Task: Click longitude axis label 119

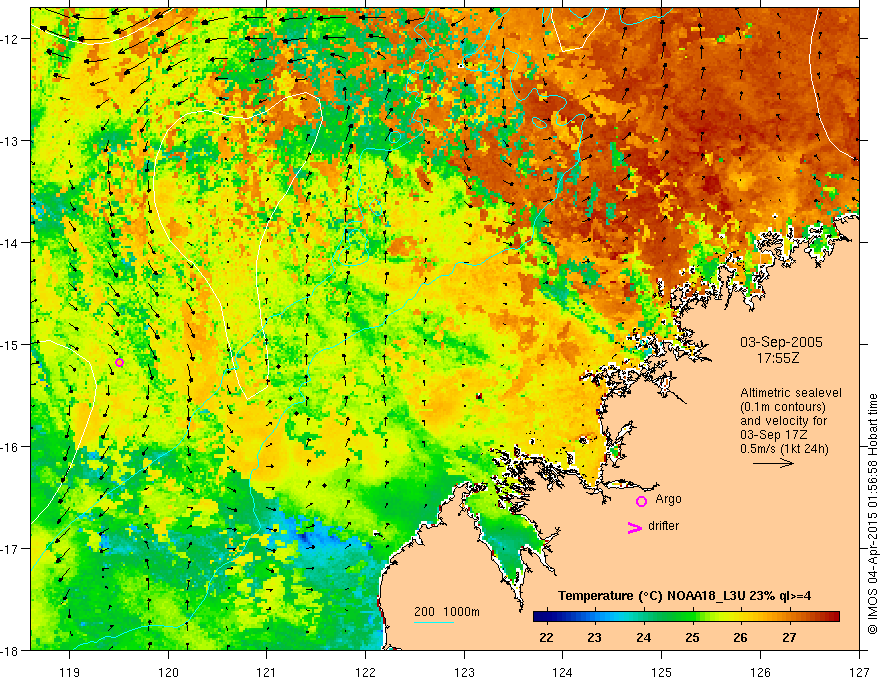Action: click(70, 672)
